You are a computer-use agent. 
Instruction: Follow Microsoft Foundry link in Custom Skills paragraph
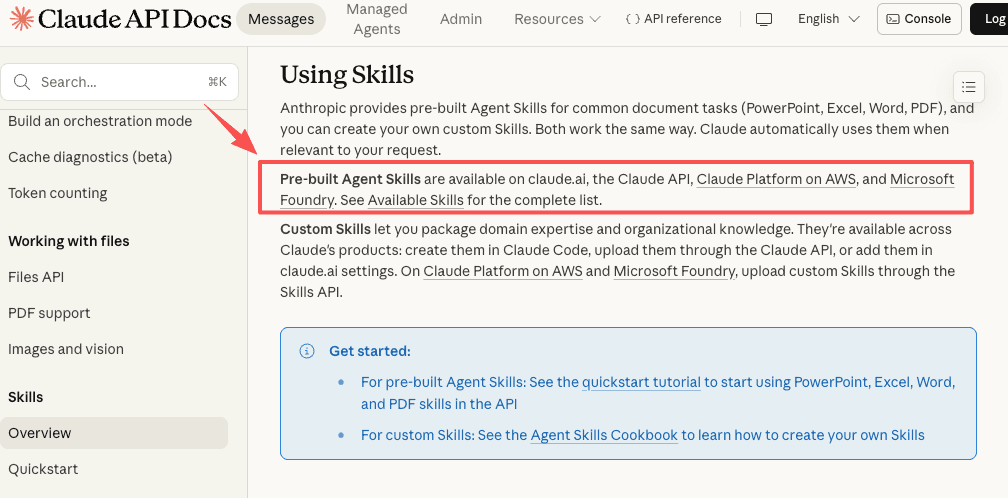coord(674,271)
